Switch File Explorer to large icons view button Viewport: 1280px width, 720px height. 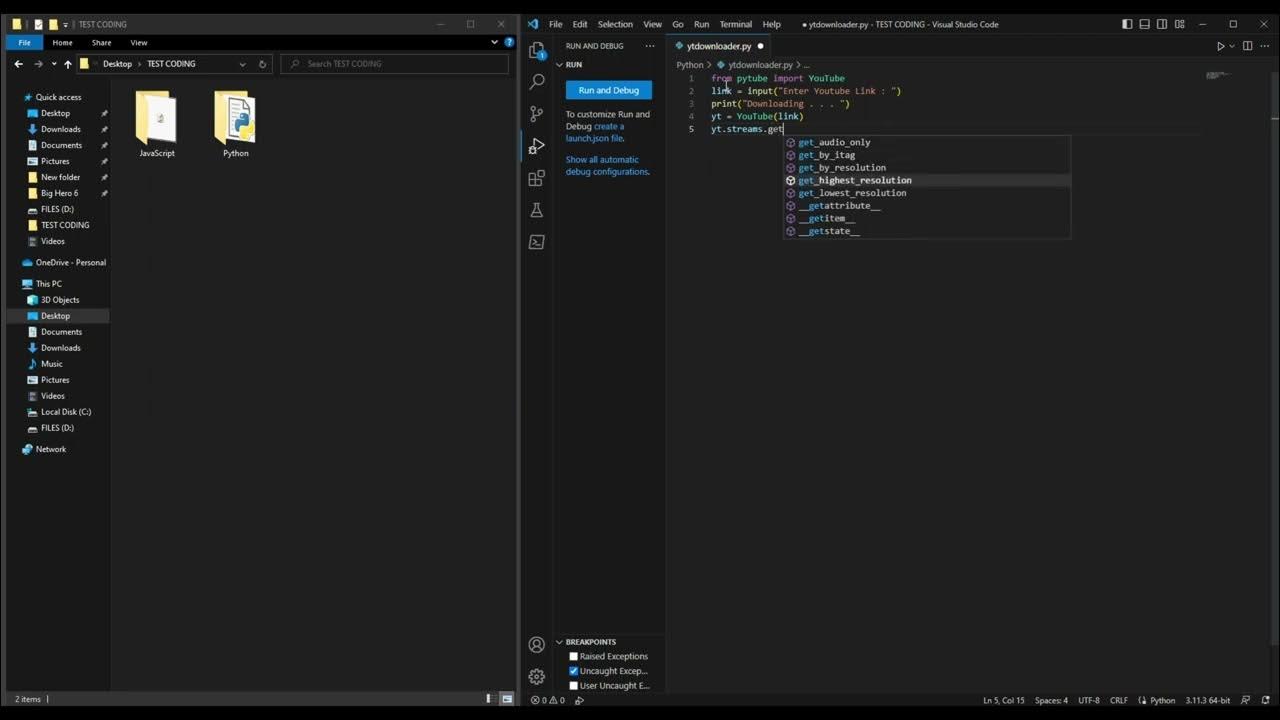[507, 699]
